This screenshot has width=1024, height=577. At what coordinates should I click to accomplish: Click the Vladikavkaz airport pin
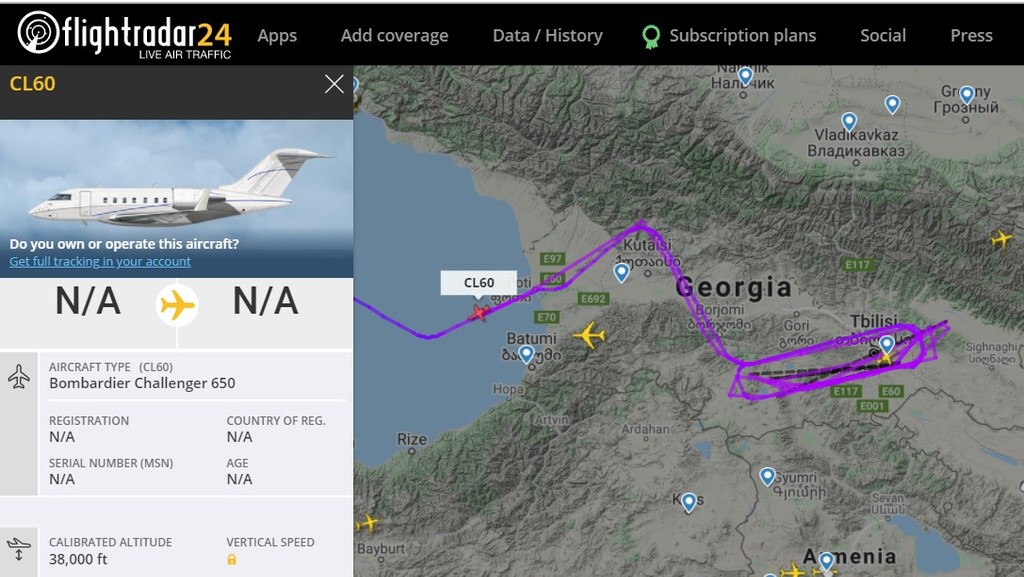(x=849, y=122)
